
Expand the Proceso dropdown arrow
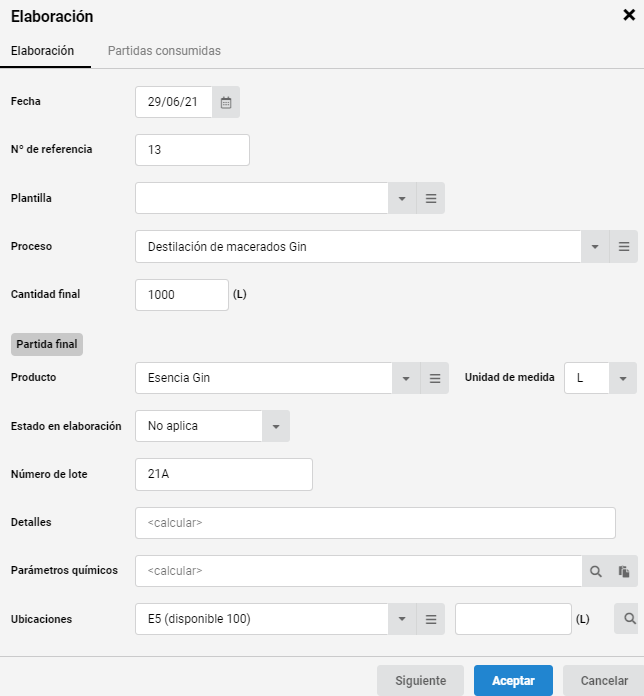595,246
